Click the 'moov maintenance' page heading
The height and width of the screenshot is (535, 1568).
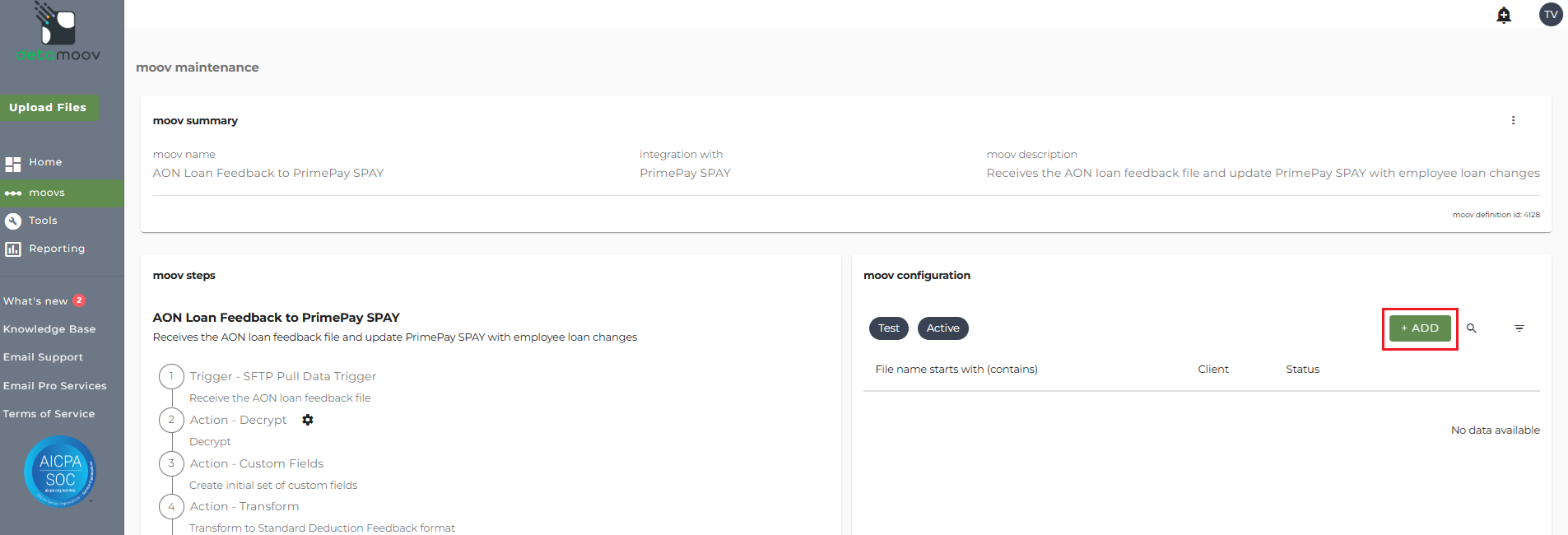point(198,67)
